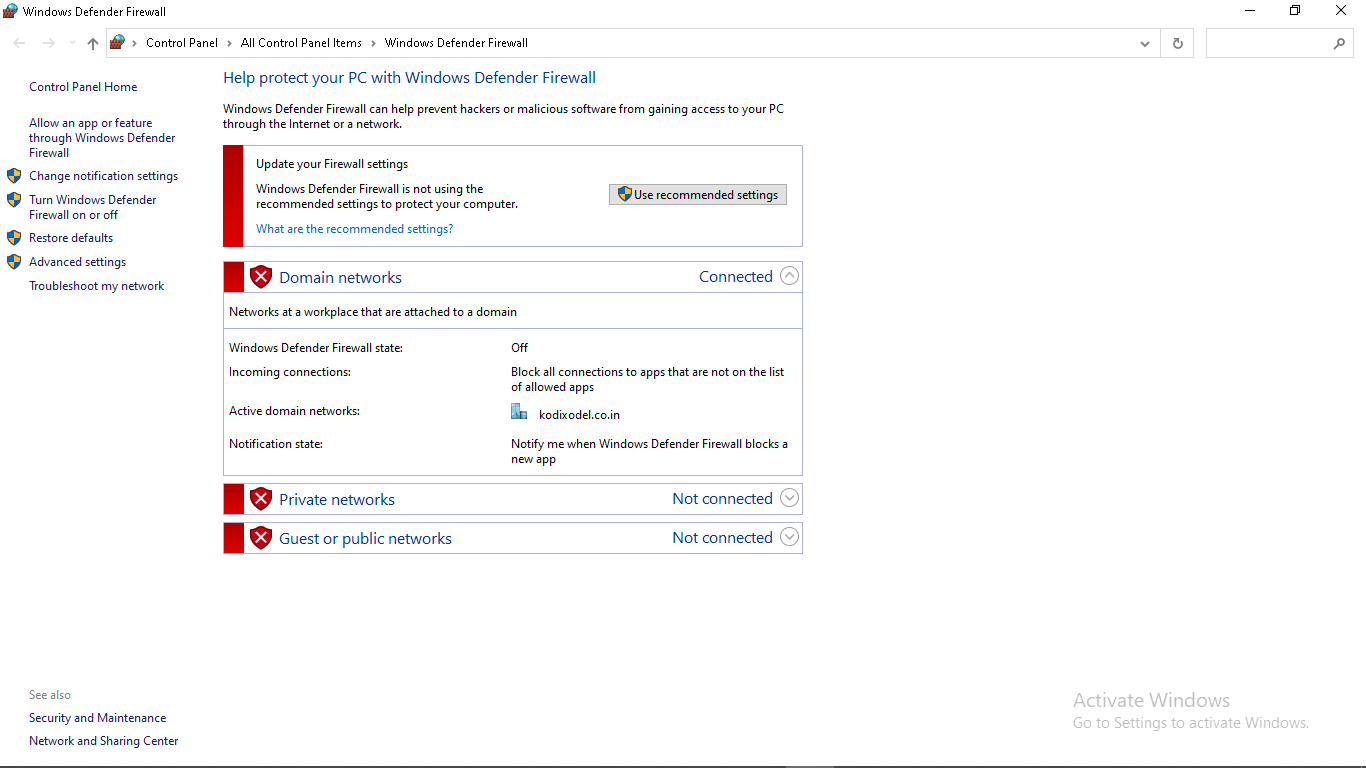Click Windows Defender Firewall state label
Screen dimensions: 1366x768
point(316,348)
